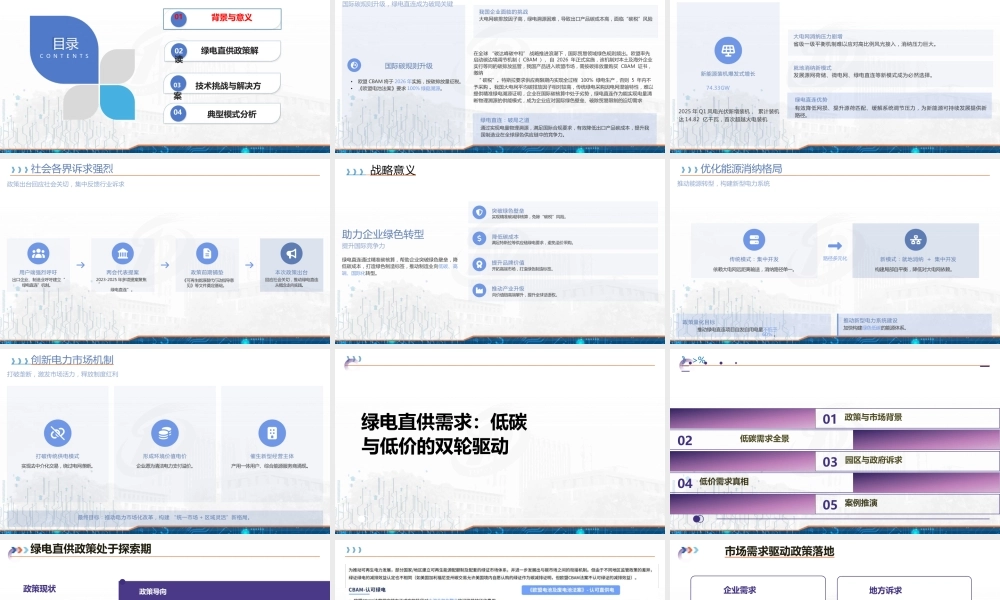Click the network hierarchy icon in new mode box
Image resolution: width=1000 pixels, height=600 pixels.
(x=913, y=239)
